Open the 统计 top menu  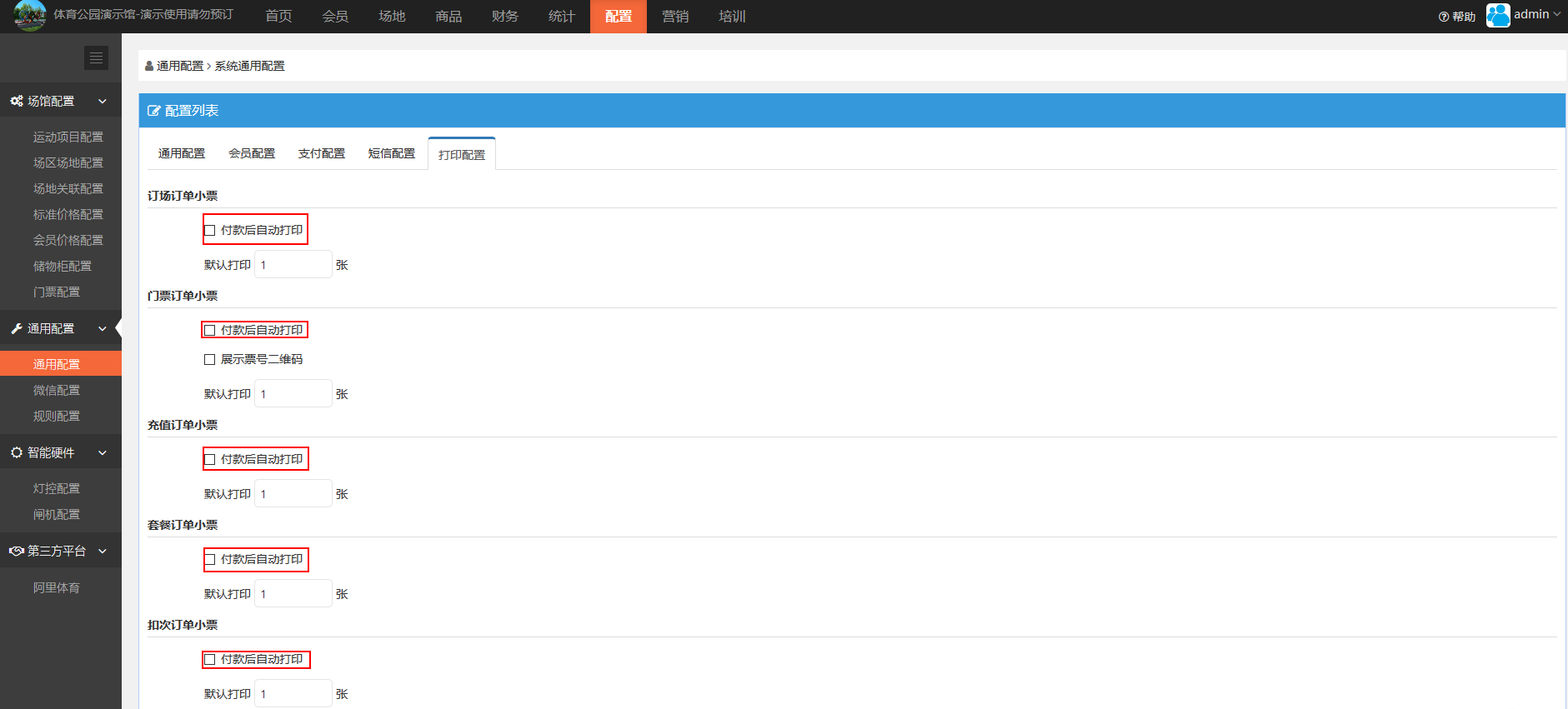(562, 17)
